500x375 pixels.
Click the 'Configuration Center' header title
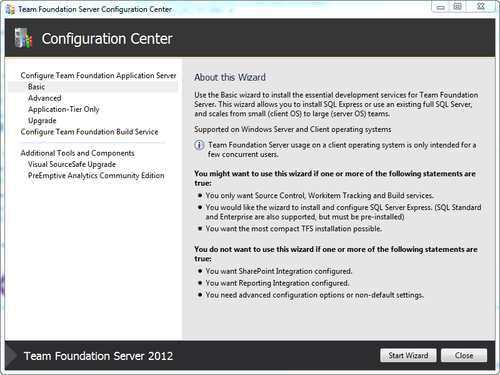click(x=107, y=39)
